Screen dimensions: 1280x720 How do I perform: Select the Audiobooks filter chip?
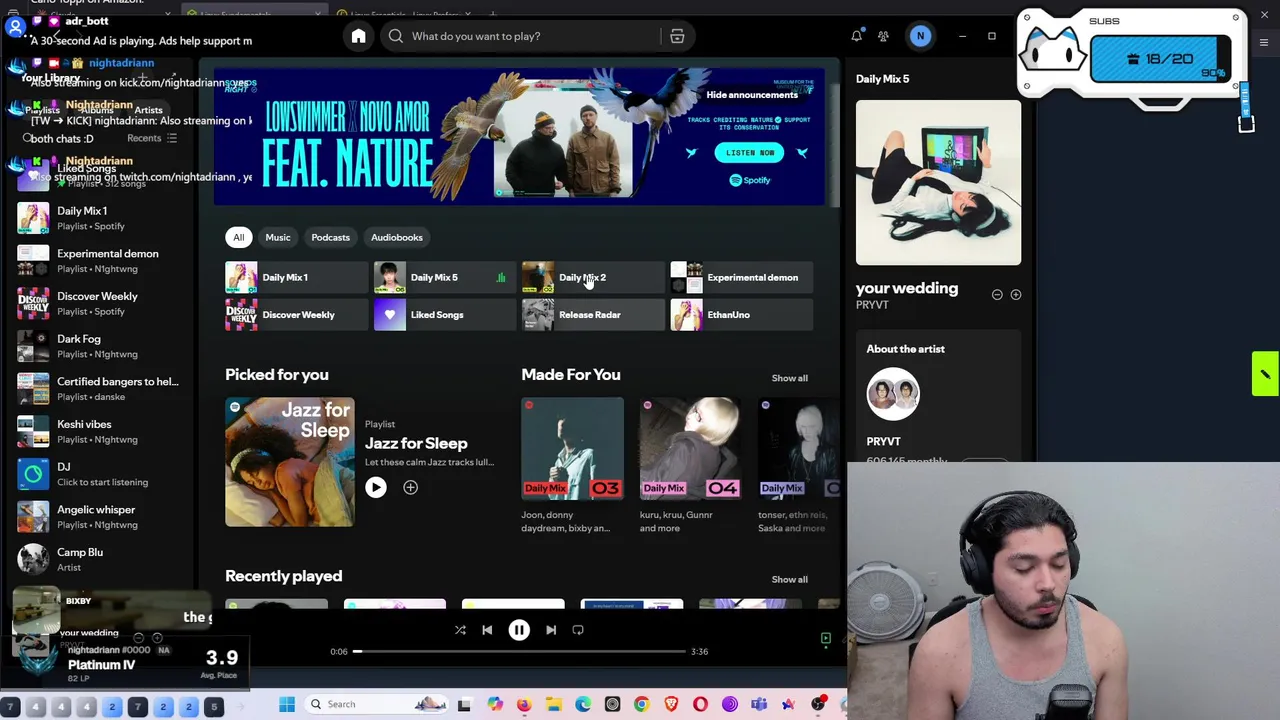click(x=397, y=237)
